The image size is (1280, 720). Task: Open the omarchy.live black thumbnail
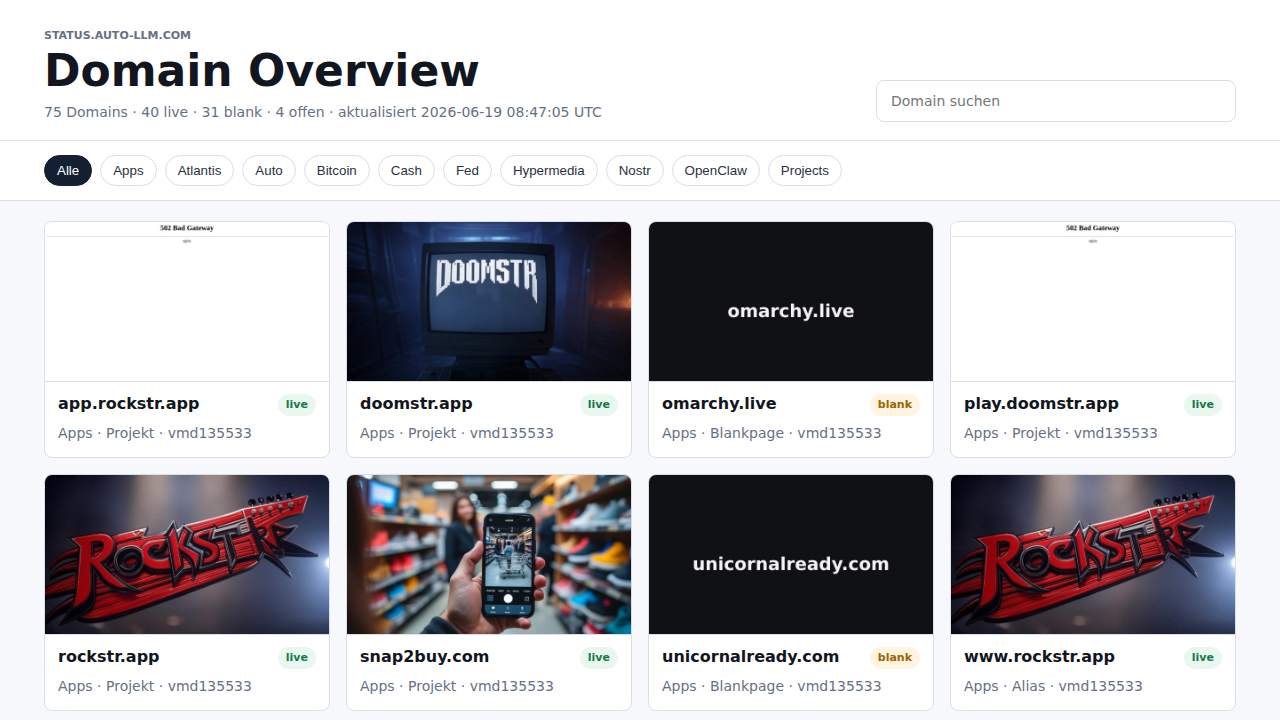[x=791, y=301]
